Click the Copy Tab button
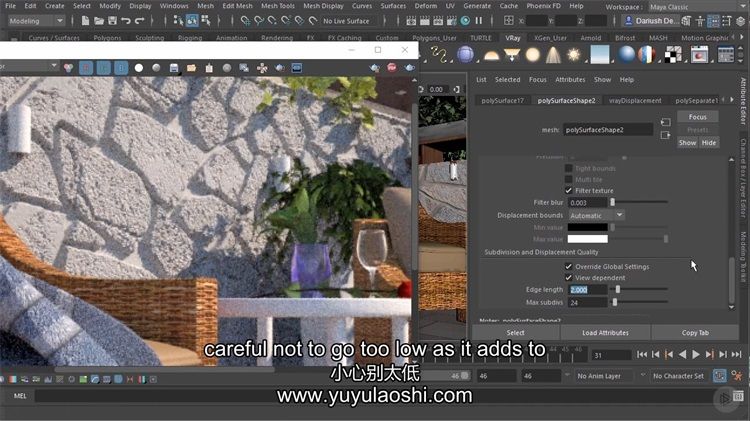 click(695, 332)
